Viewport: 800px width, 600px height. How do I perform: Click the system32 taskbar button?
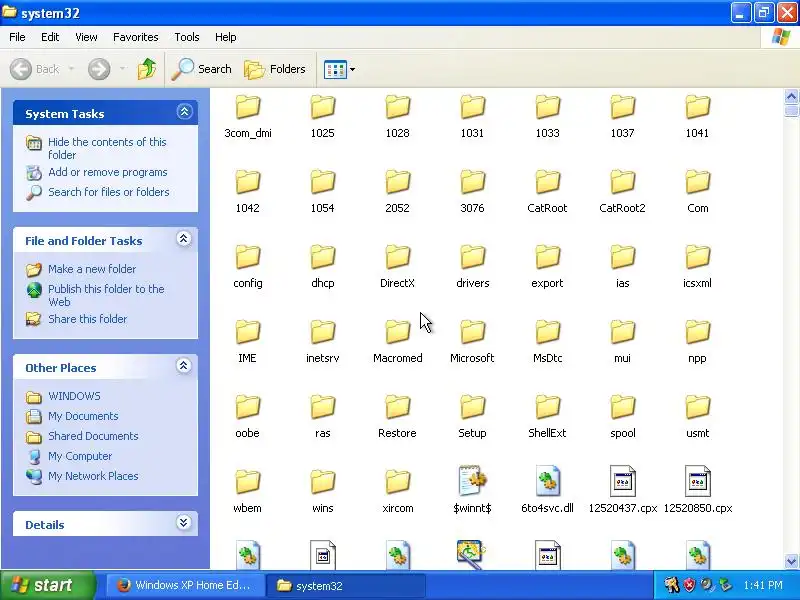click(x=346, y=585)
